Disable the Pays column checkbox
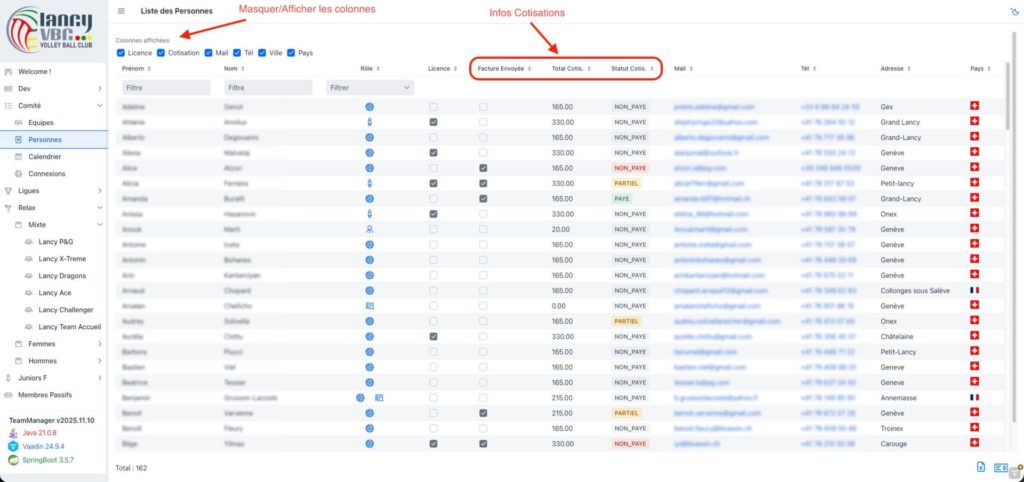The height and width of the screenshot is (482, 1024). pos(291,52)
